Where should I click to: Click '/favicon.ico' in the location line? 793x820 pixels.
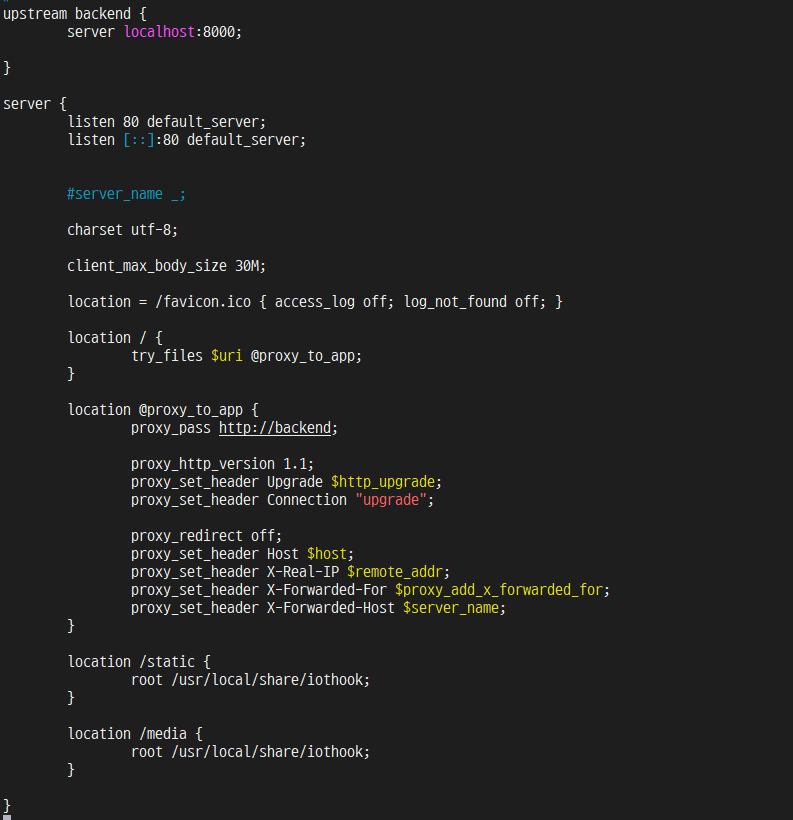(203, 302)
